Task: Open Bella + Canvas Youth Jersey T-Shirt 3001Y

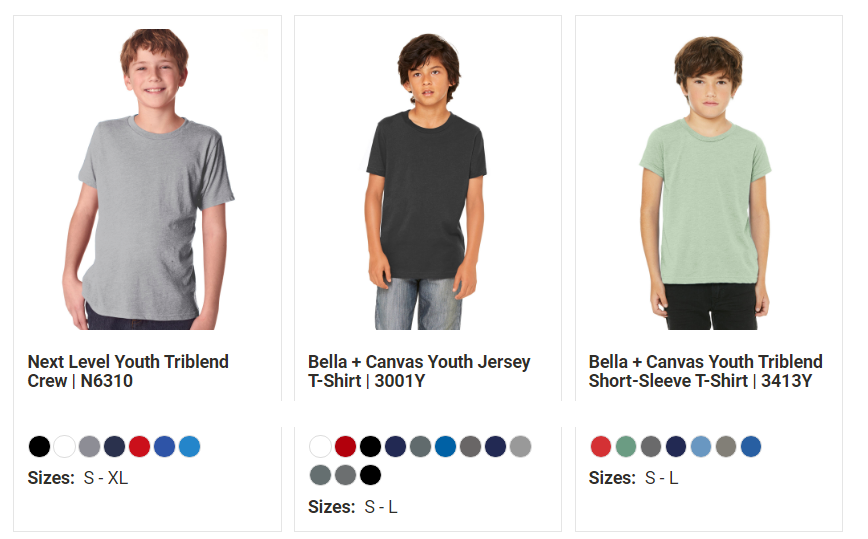Action: pyautogui.click(x=419, y=371)
